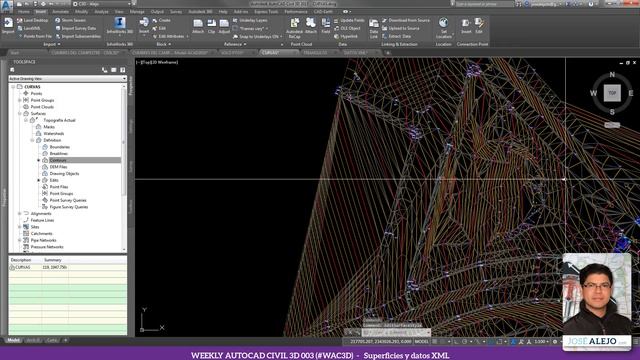Expand the Point Groups tree node
Screen dimensions: 640x360
(x=20, y=100)
